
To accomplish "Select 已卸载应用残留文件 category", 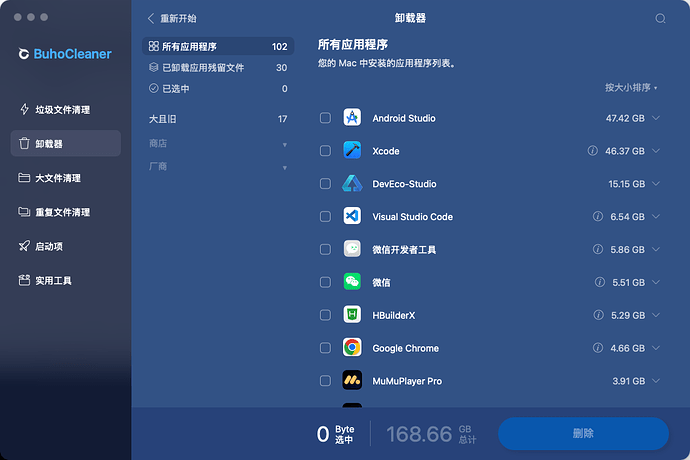I will 218,67.
